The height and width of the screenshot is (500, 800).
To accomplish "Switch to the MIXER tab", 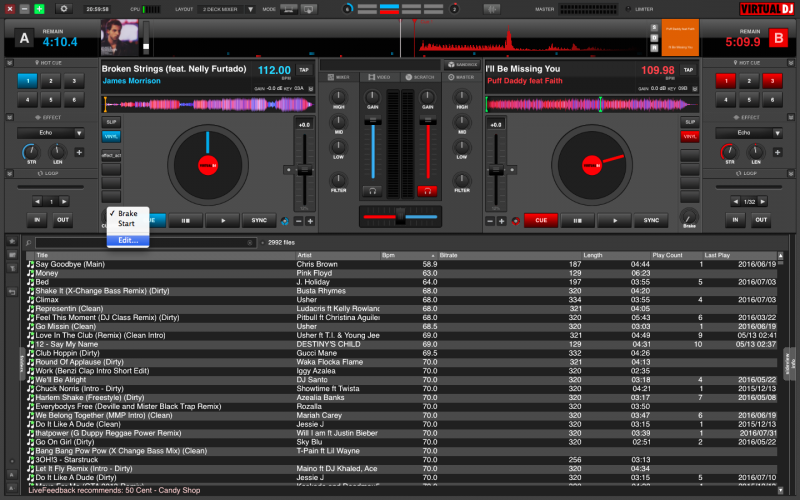I will tap(338, 77).
